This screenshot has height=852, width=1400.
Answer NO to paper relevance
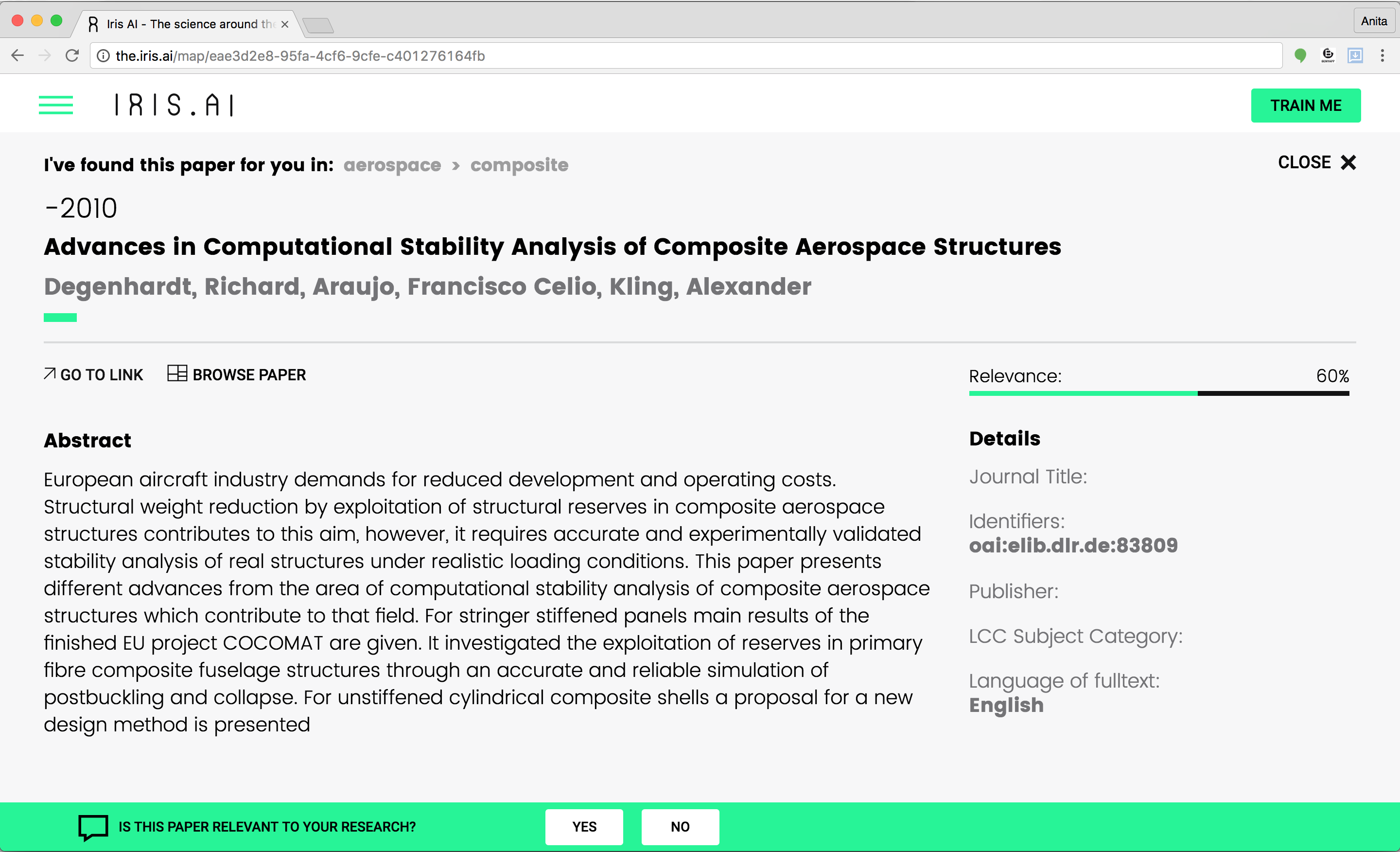click(680, 827)
